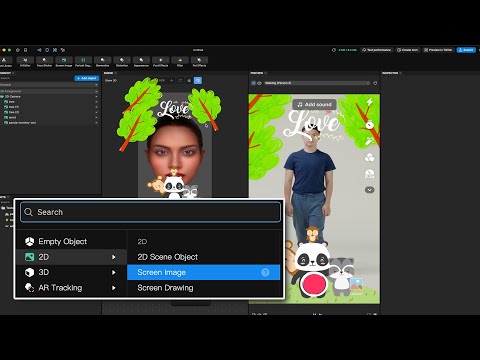Click the Filter toolbar icon

click(x=180, y=60)
